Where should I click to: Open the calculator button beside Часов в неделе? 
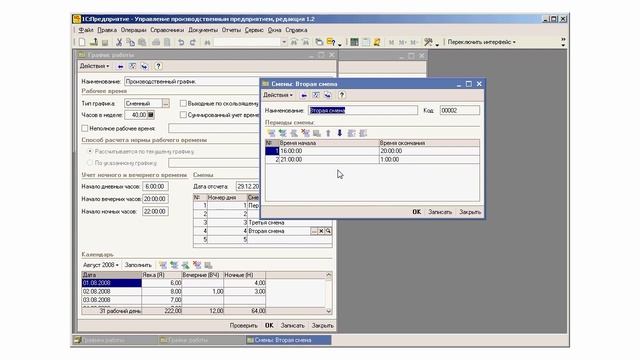(x=151, y=115)
